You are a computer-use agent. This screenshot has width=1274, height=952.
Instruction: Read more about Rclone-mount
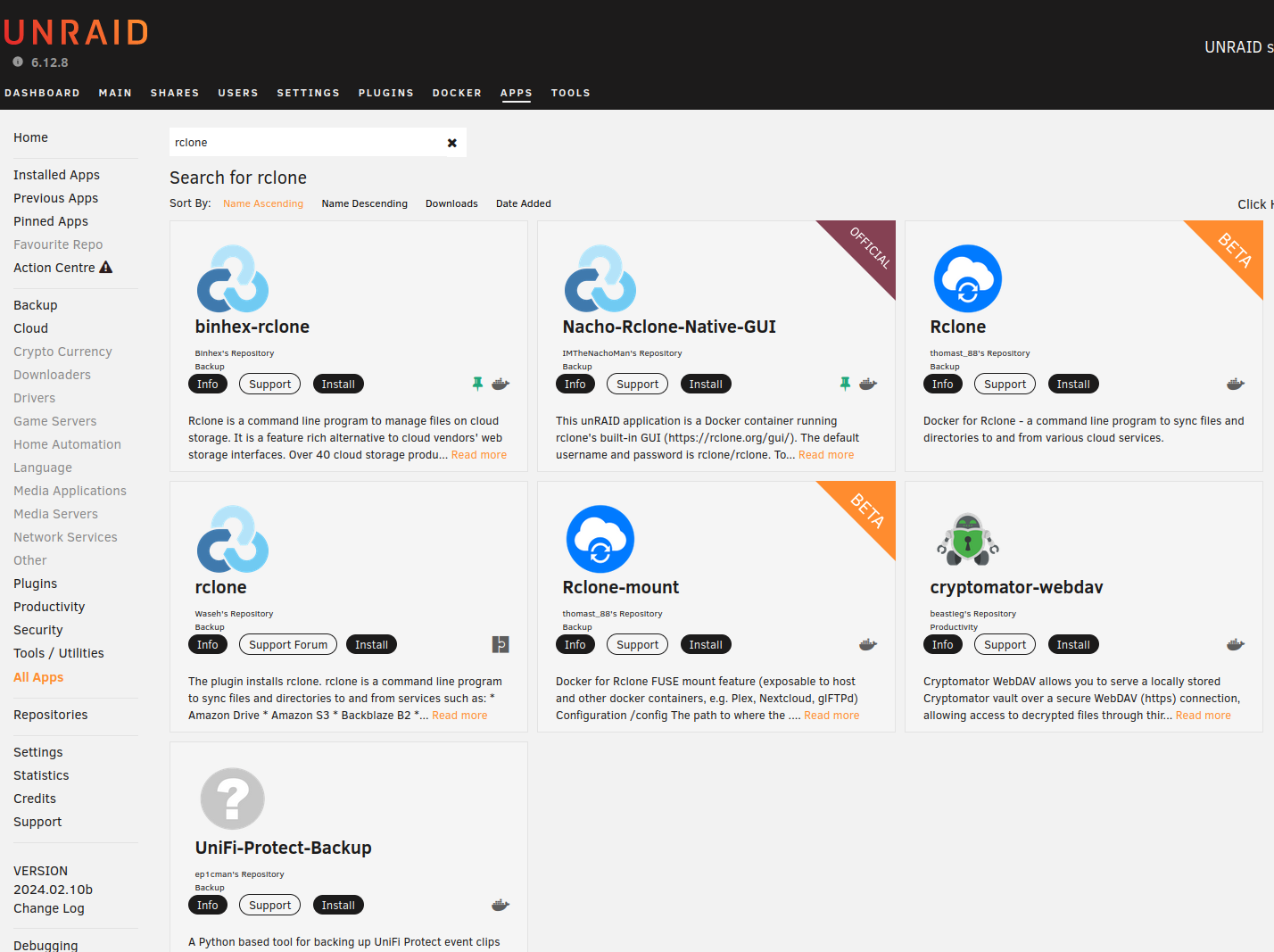tap(831, 716)
